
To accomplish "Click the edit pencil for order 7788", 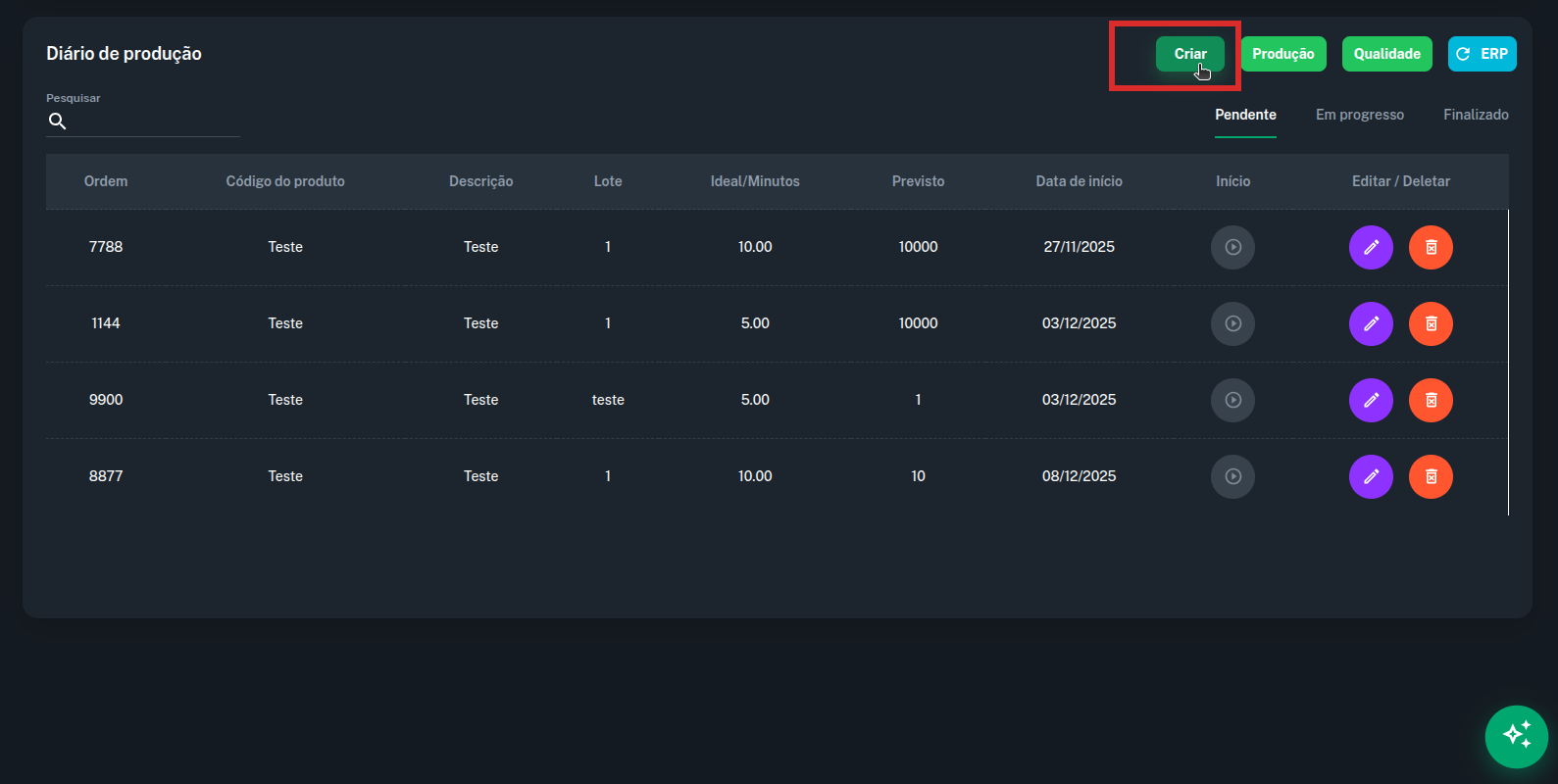I will (x=1371, y=247).
